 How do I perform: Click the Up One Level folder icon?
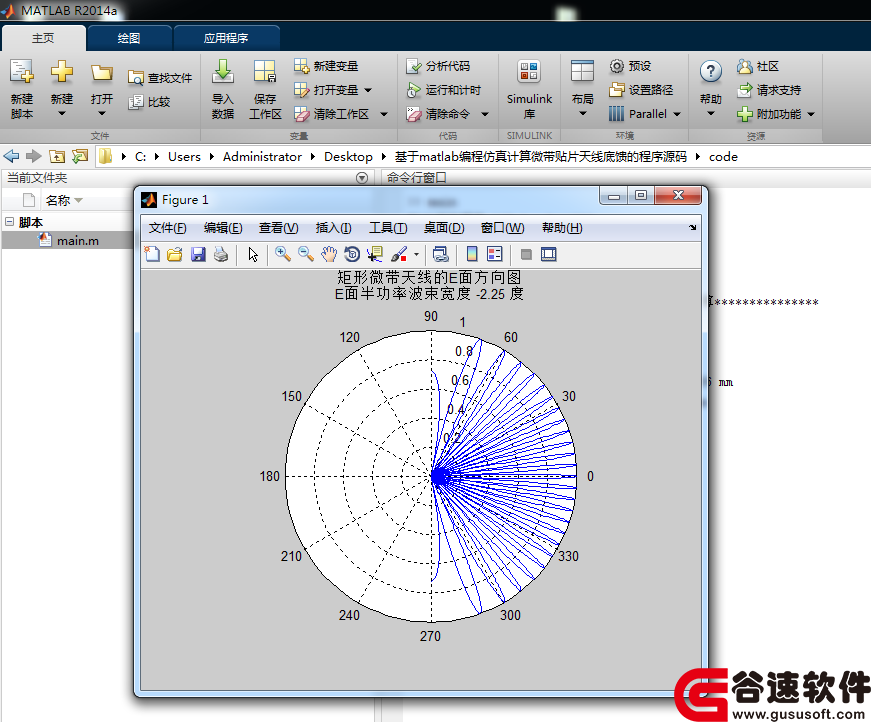[57, 157]
